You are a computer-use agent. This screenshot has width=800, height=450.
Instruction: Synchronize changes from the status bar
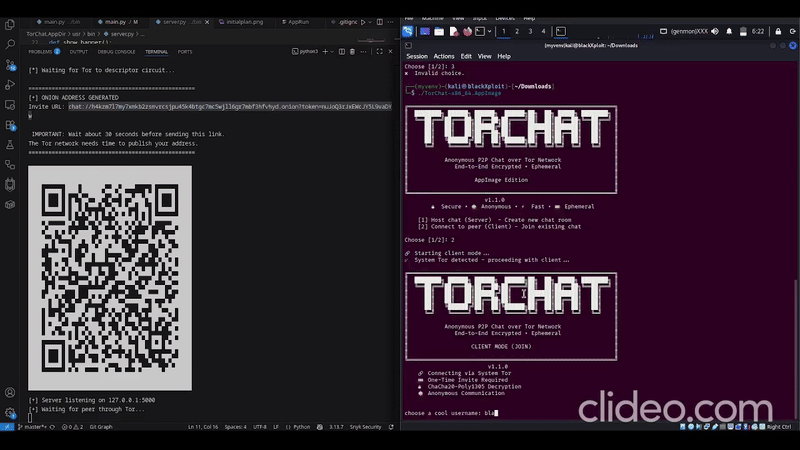pos(52,427)
